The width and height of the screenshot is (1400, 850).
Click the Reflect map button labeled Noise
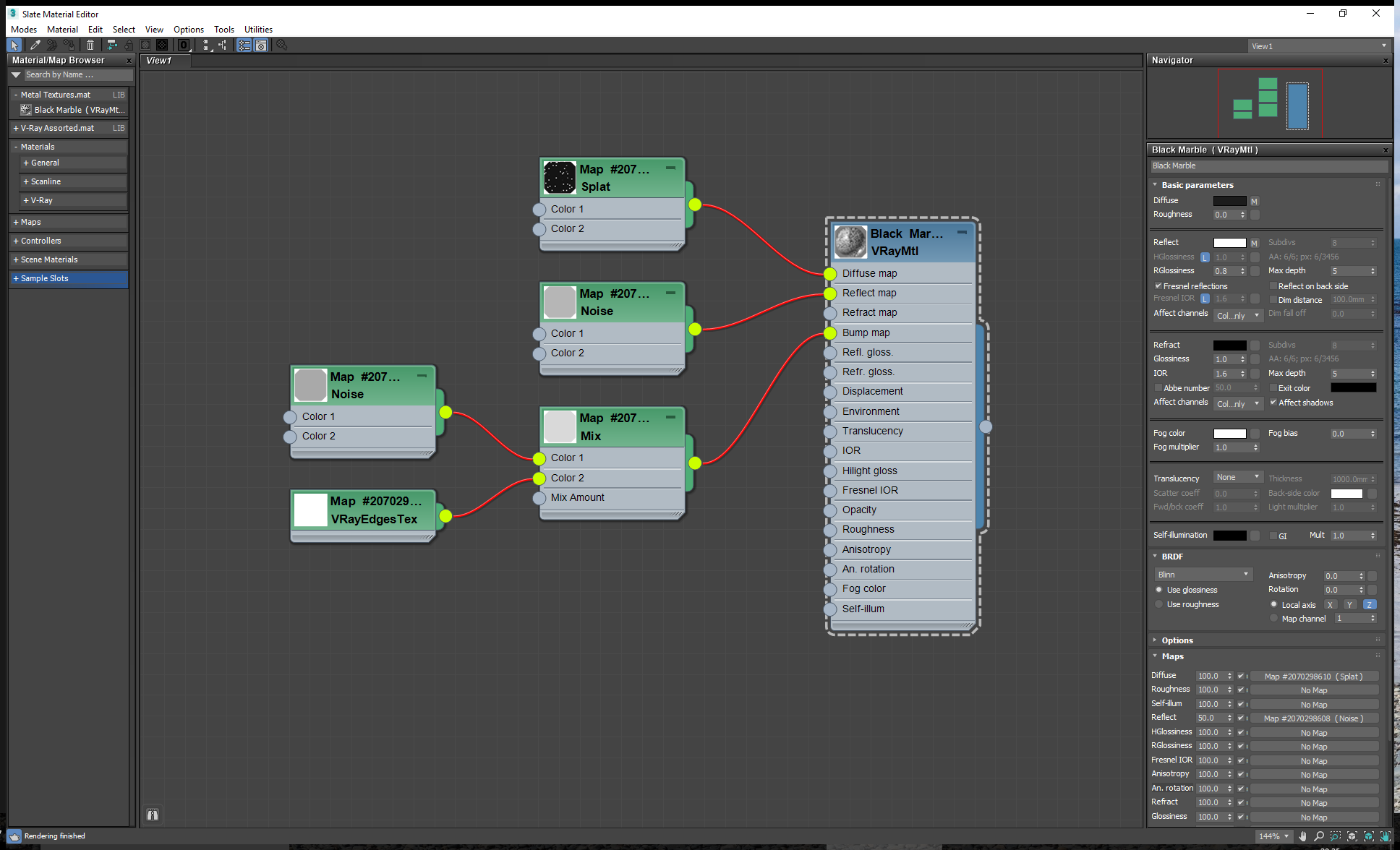[1313, 718]
